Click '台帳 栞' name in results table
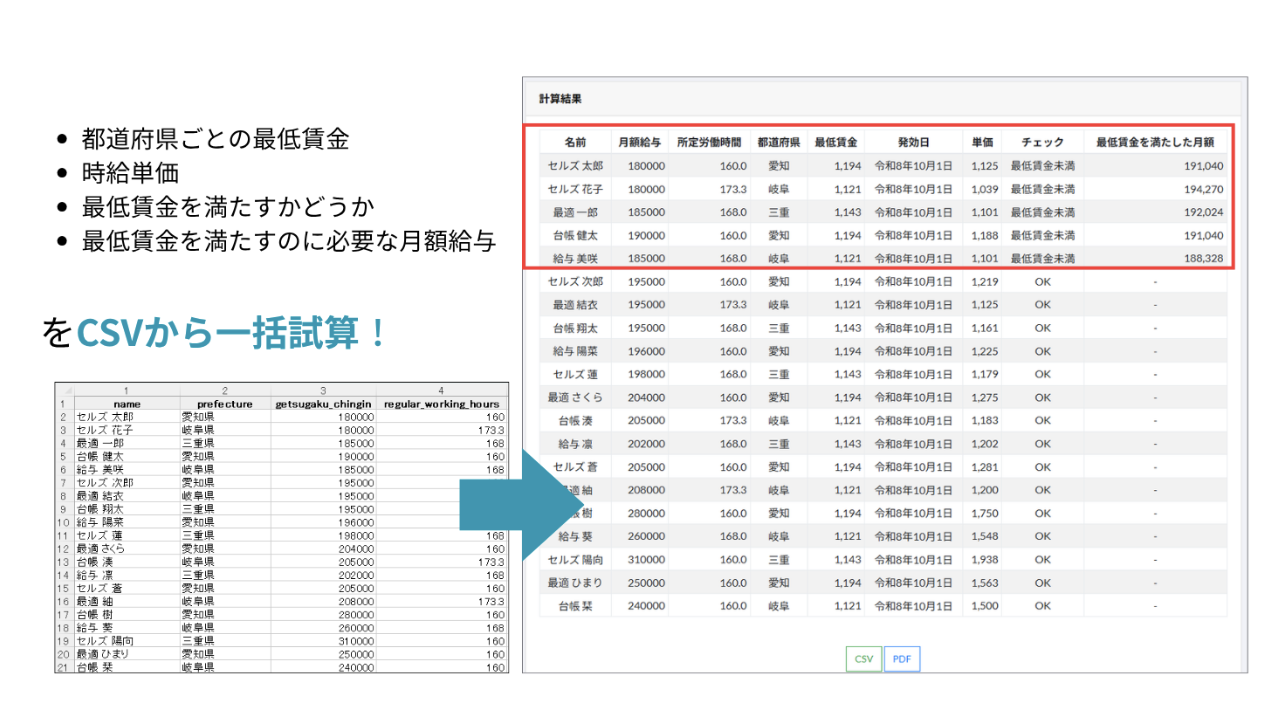The image size is (1272, 710). point(575,605)
